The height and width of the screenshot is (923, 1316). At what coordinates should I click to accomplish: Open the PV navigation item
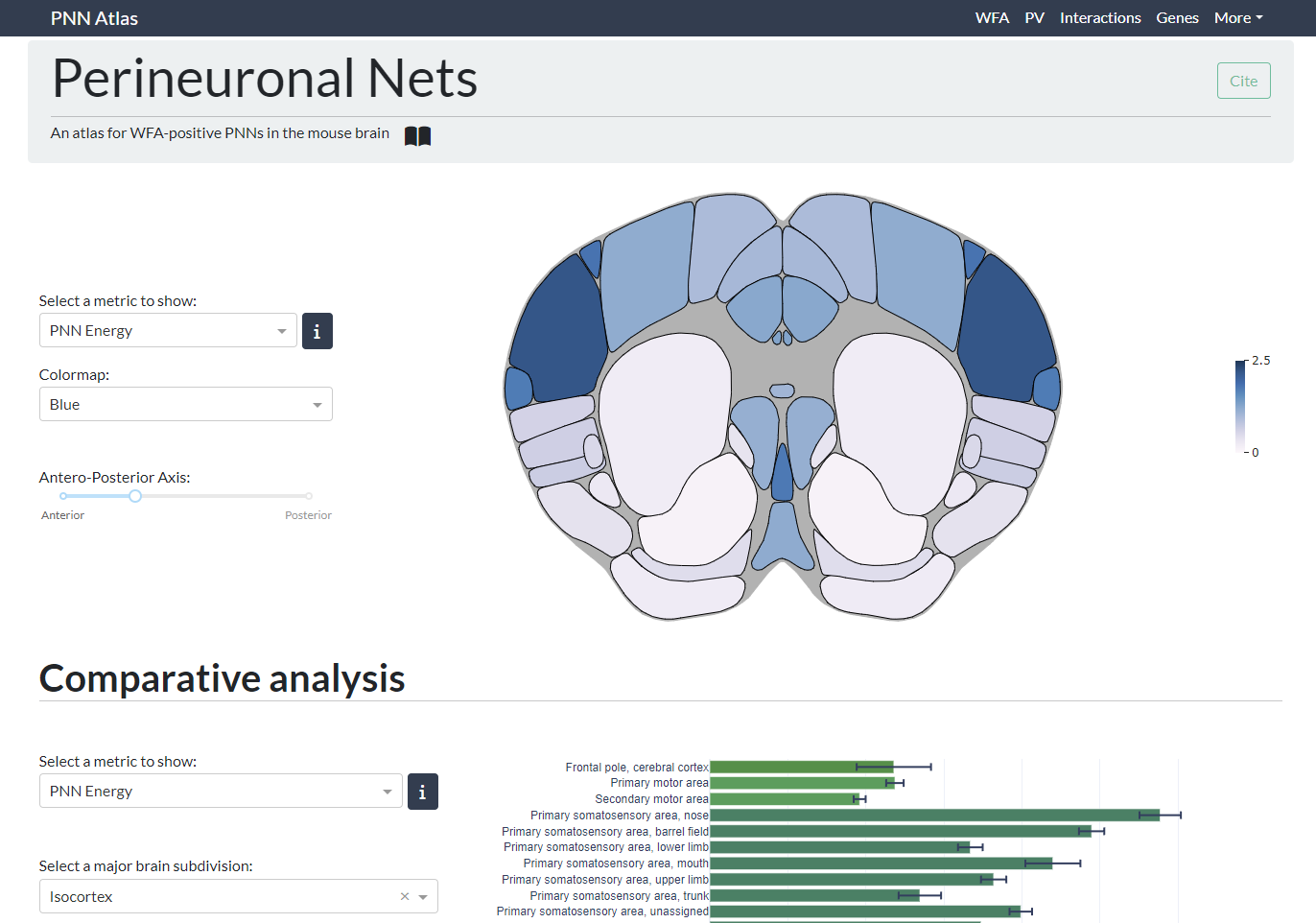tap(1034, 18)
